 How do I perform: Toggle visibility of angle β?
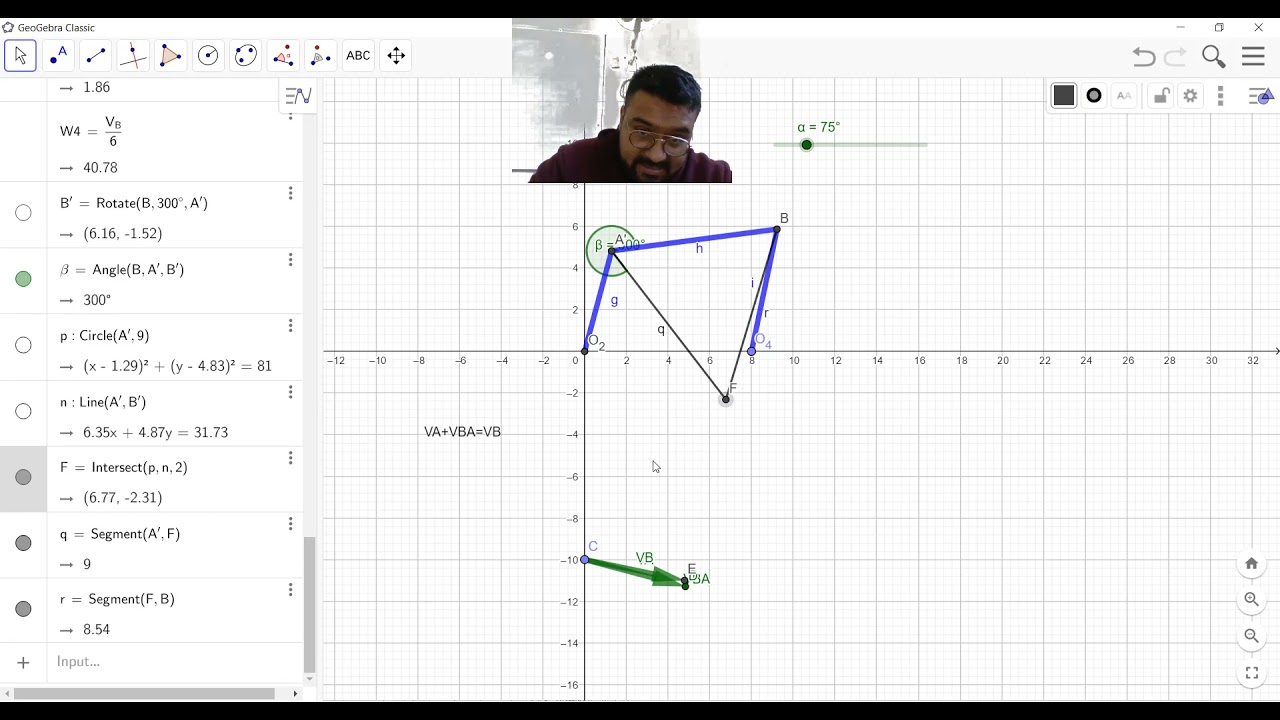(x=23, y=279)
